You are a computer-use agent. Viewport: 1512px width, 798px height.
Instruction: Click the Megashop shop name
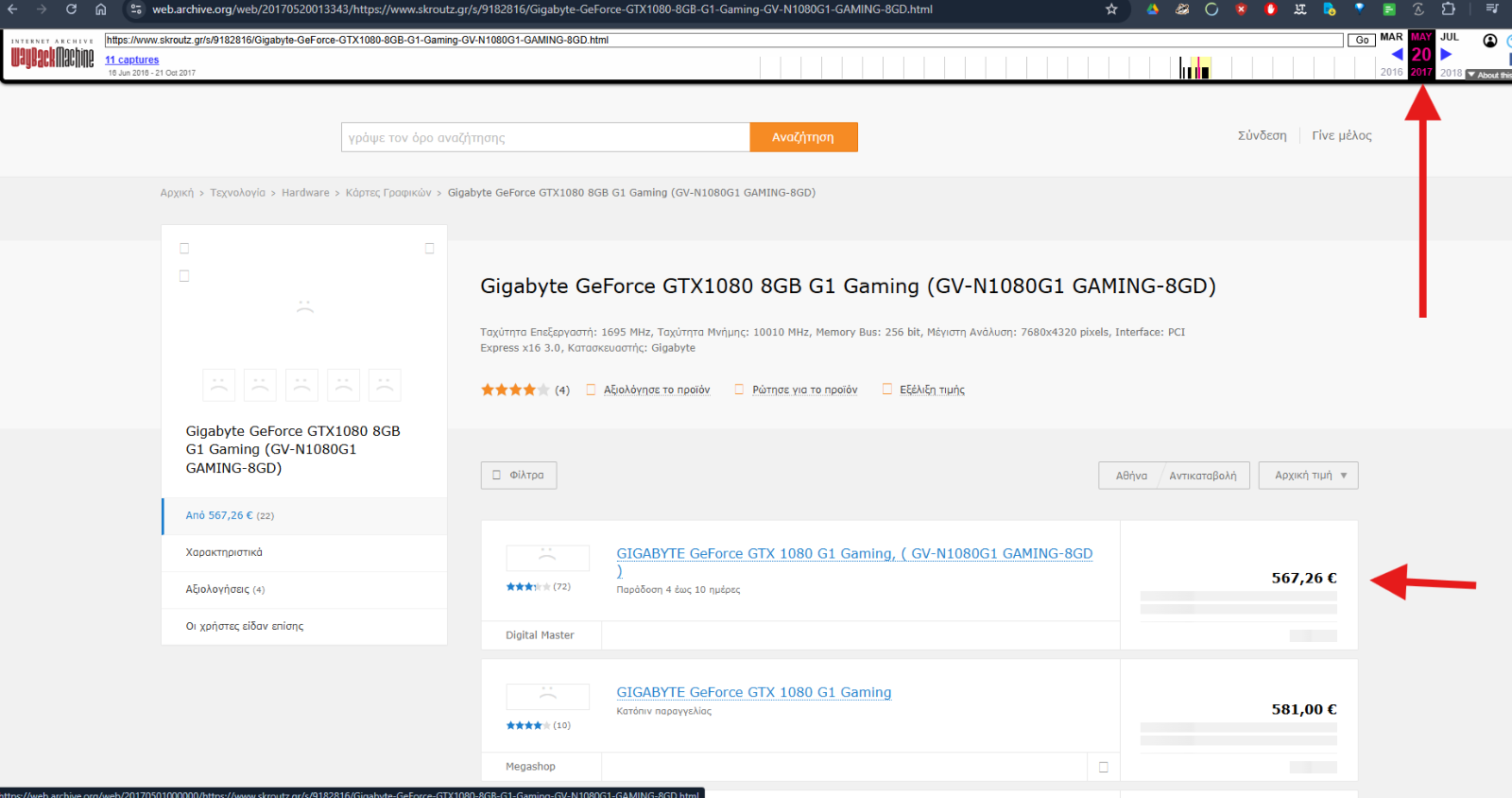[x=530, y=767]
